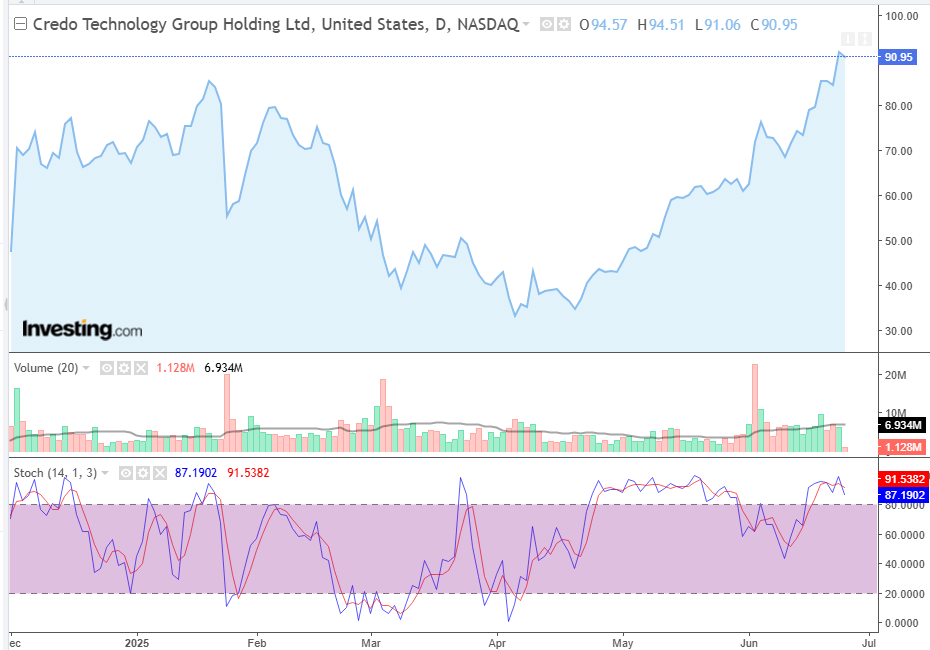Viewport: 930px width, 650px height.
Task: Move pane down arrow button
Action: pyautogui.click(x=848, y=39)
